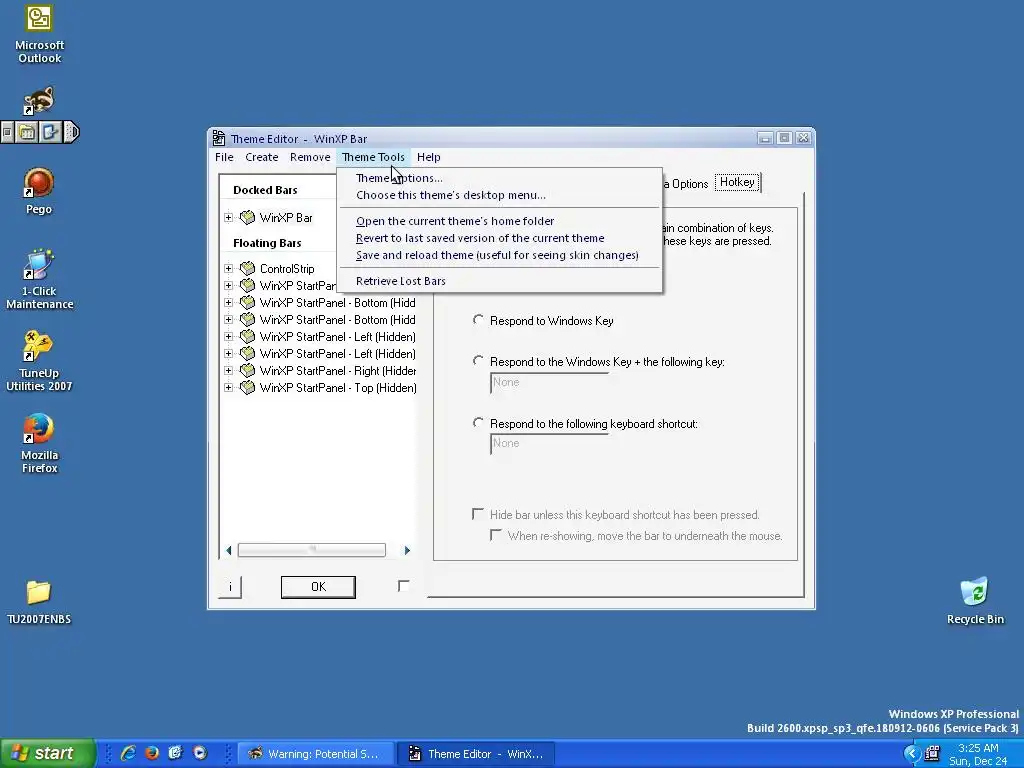1024x768 pixels.
Task: Open the current theme's home folder
Action: [x=500, y=221]
